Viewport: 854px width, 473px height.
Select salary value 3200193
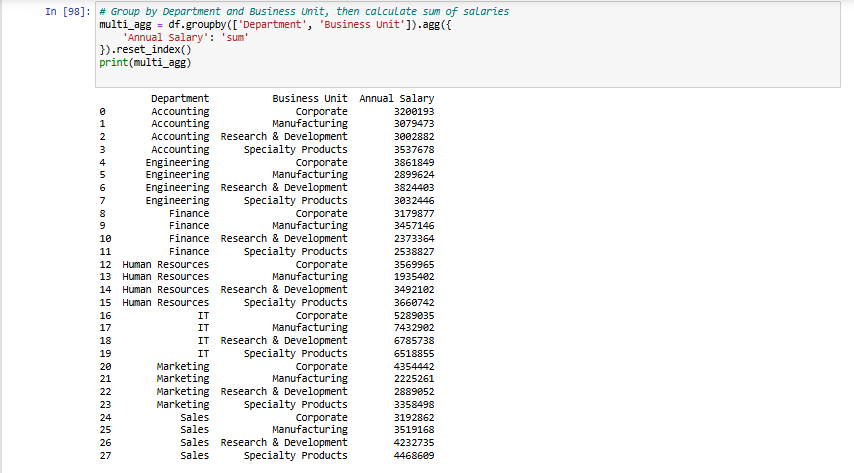point(414,112)
